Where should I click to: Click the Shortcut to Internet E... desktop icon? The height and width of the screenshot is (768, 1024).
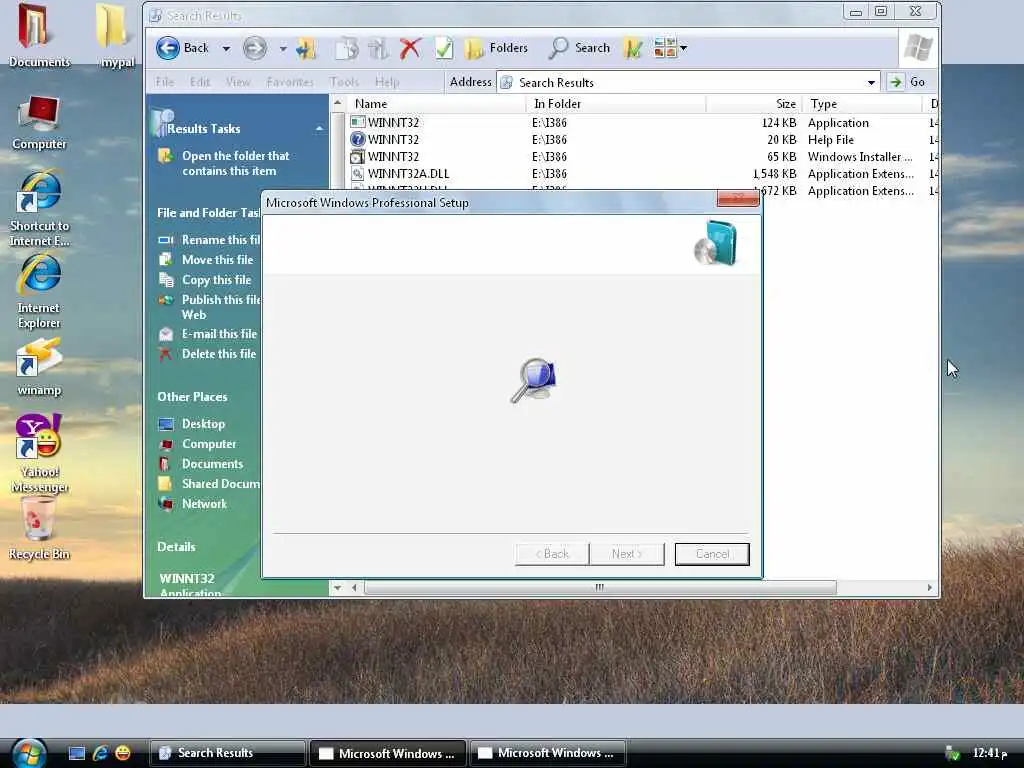pos(39,209)
